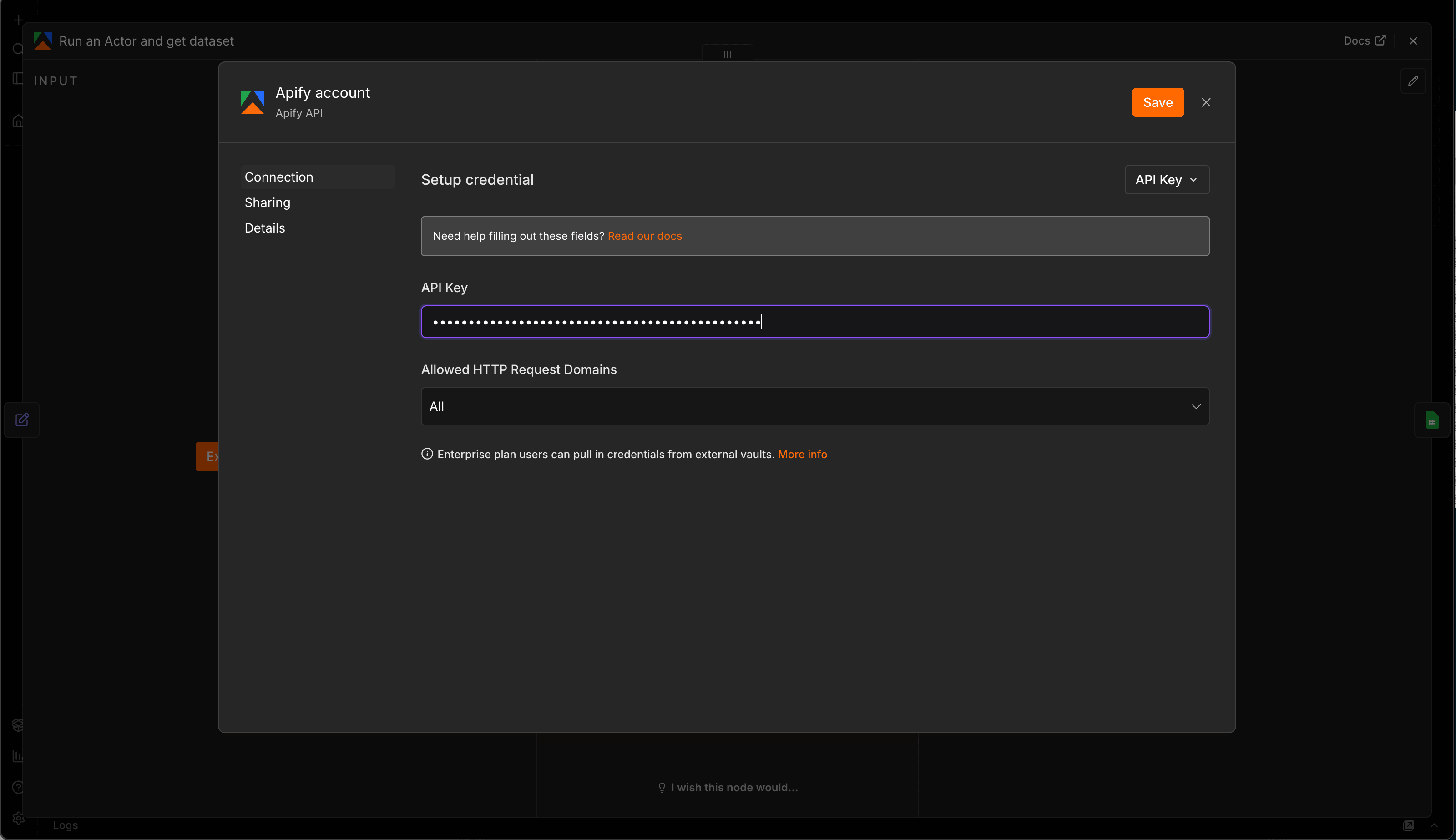The width and height of the screenshot is (1456, 840).
Task: Click the previous node edit icon on the left edge
Action: pos(22,420)
